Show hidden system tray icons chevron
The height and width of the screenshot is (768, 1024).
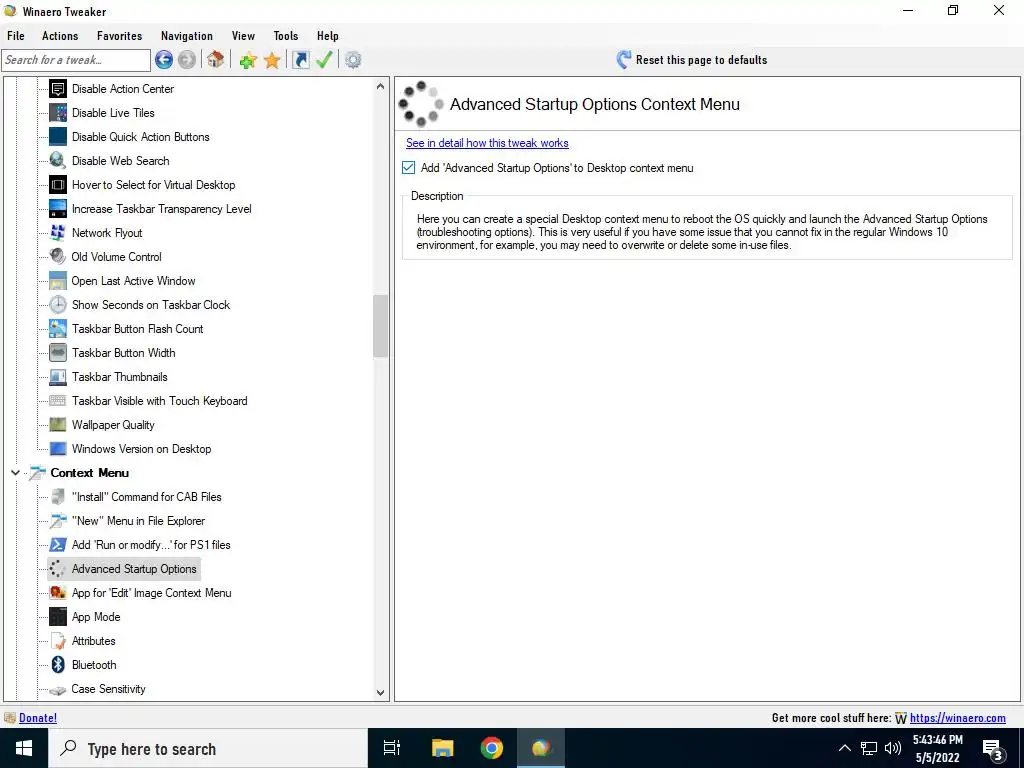[844, 748]
